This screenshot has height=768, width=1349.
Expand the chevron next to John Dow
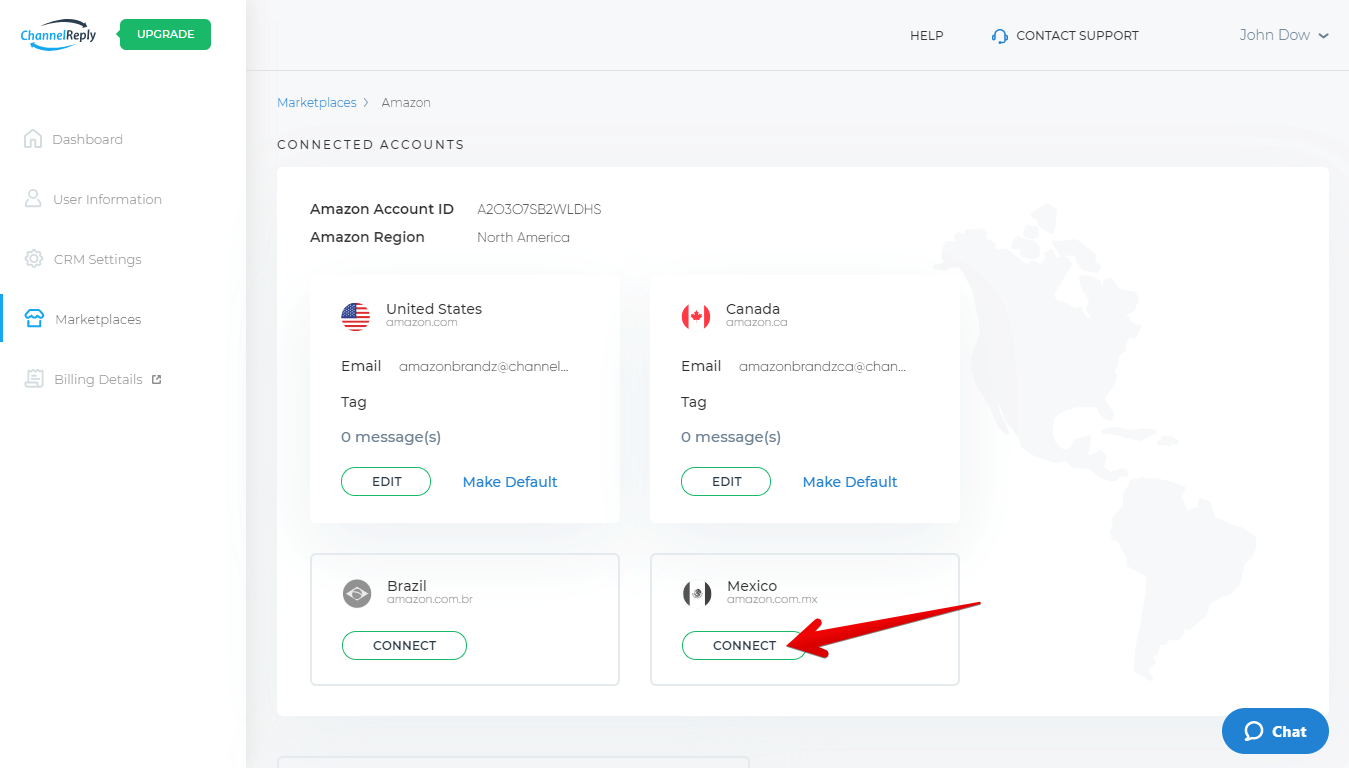1324,36
